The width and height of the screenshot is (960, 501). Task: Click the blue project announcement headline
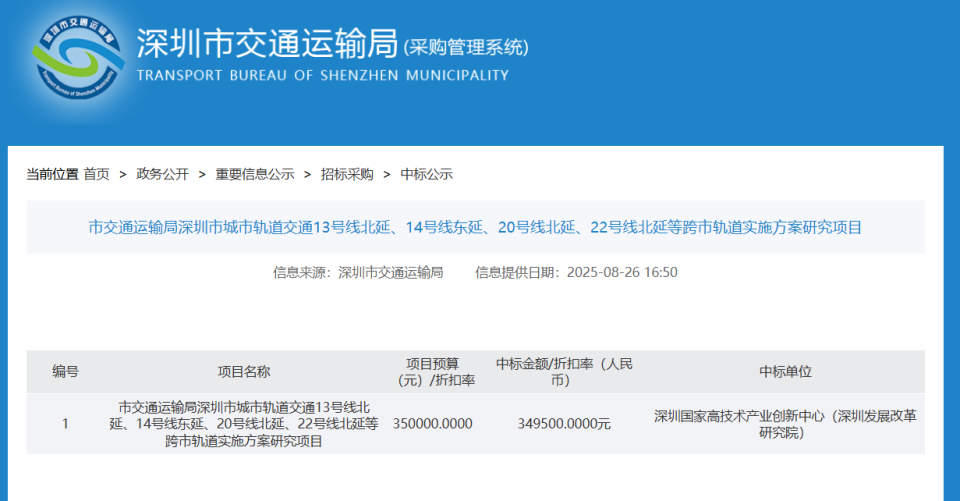click(475, 227)
